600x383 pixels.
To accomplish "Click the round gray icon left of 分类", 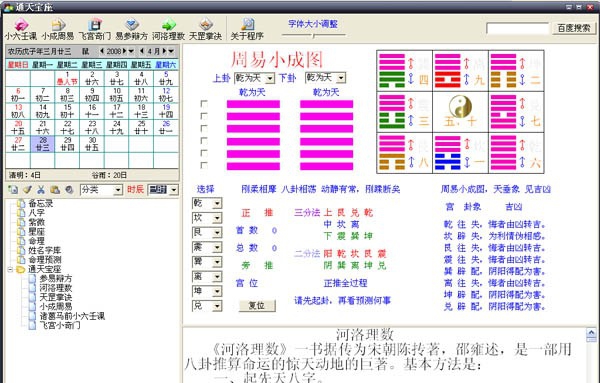I will pyautogui.click(x=69, y=189).
